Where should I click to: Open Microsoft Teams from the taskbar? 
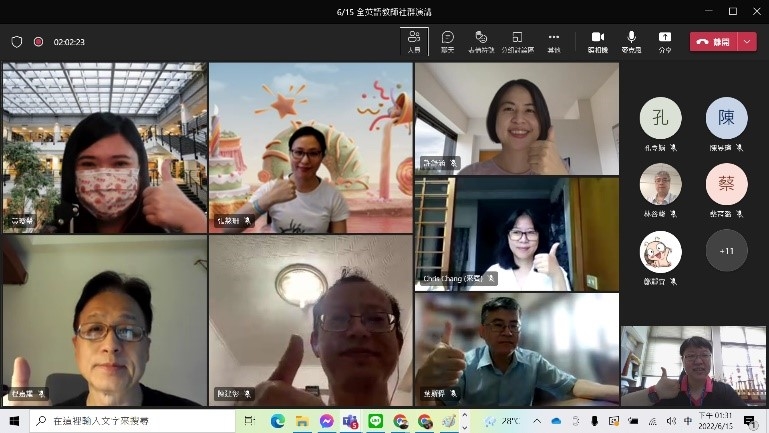[351, 421]
